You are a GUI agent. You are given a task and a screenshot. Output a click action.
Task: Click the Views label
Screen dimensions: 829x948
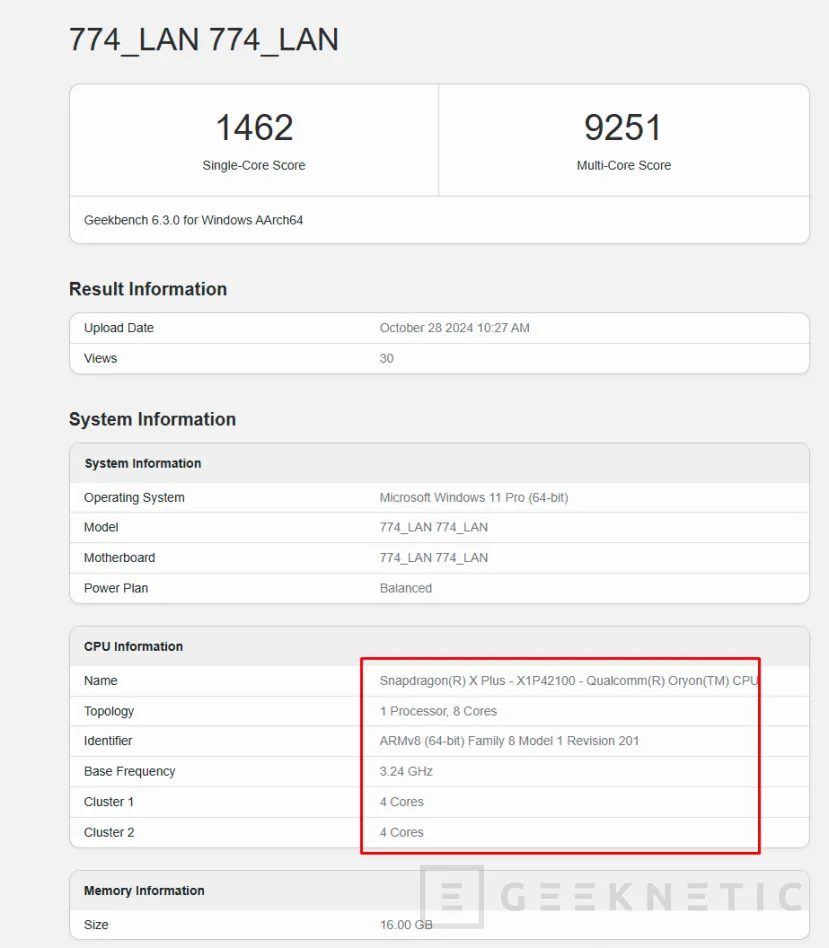pos(100,359)
